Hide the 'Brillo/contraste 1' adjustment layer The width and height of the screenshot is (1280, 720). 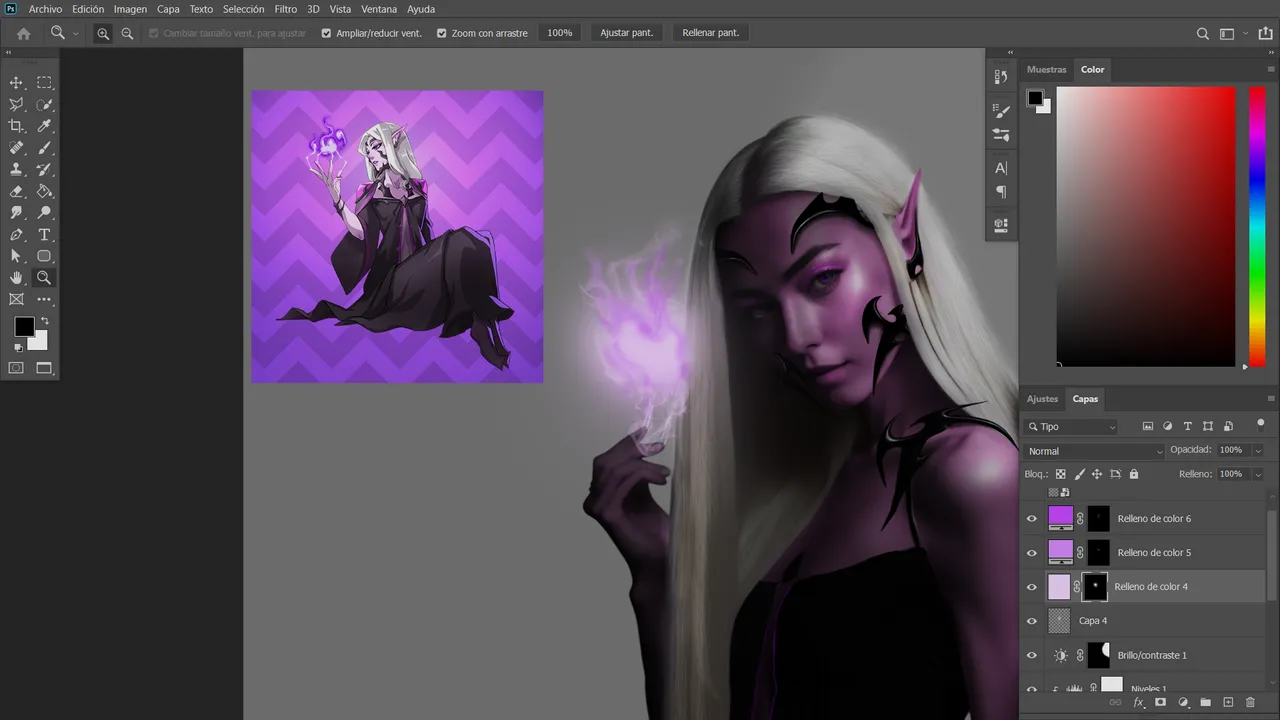point(1032,655)
